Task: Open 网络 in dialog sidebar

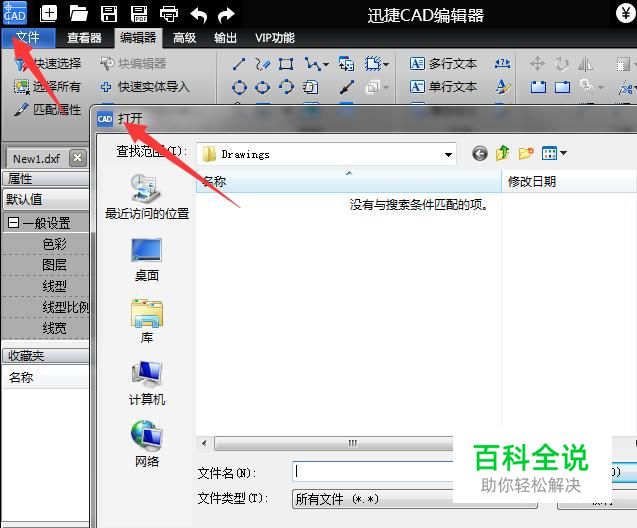Action: point(147,444)
